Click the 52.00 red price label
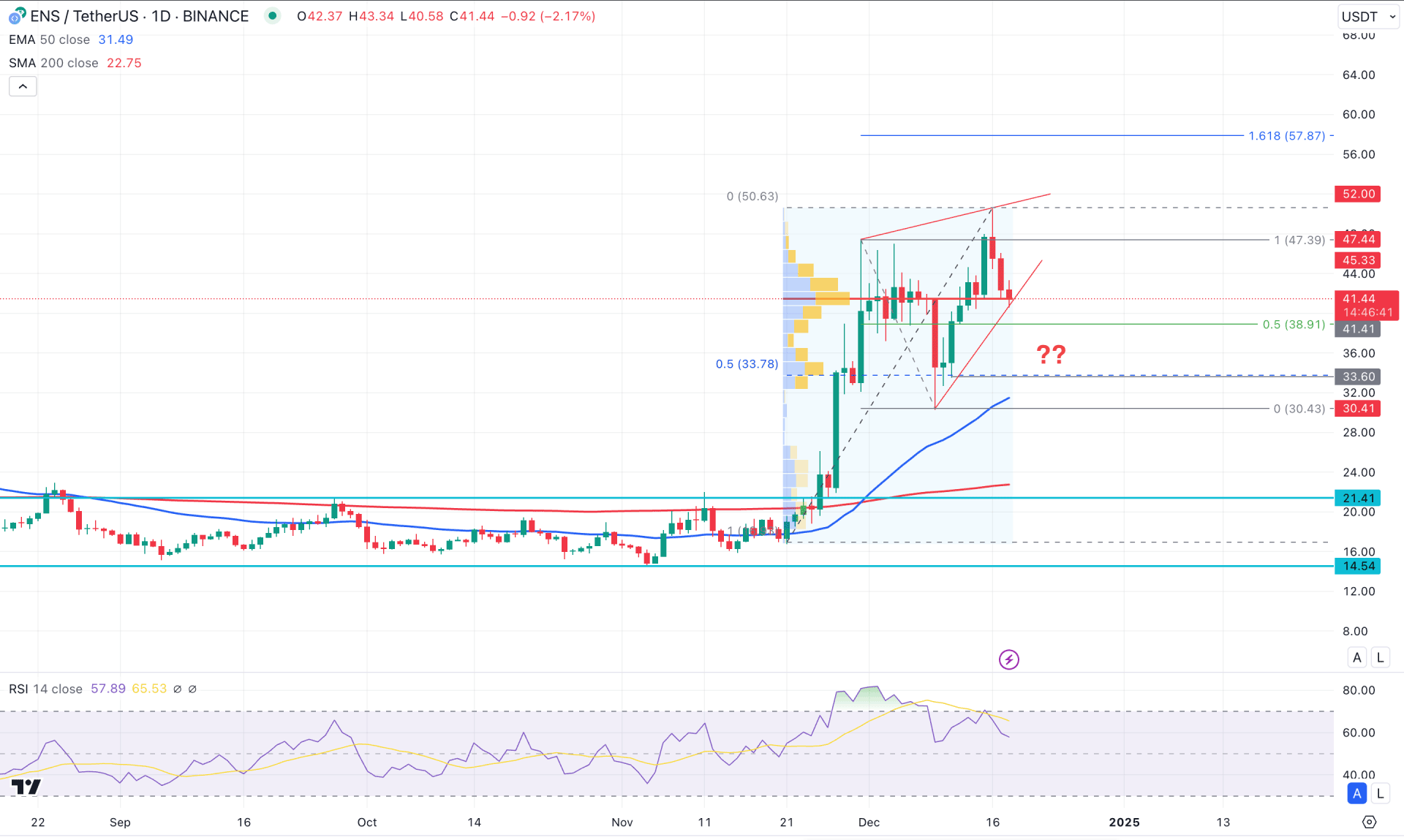 pos(1358,194)
